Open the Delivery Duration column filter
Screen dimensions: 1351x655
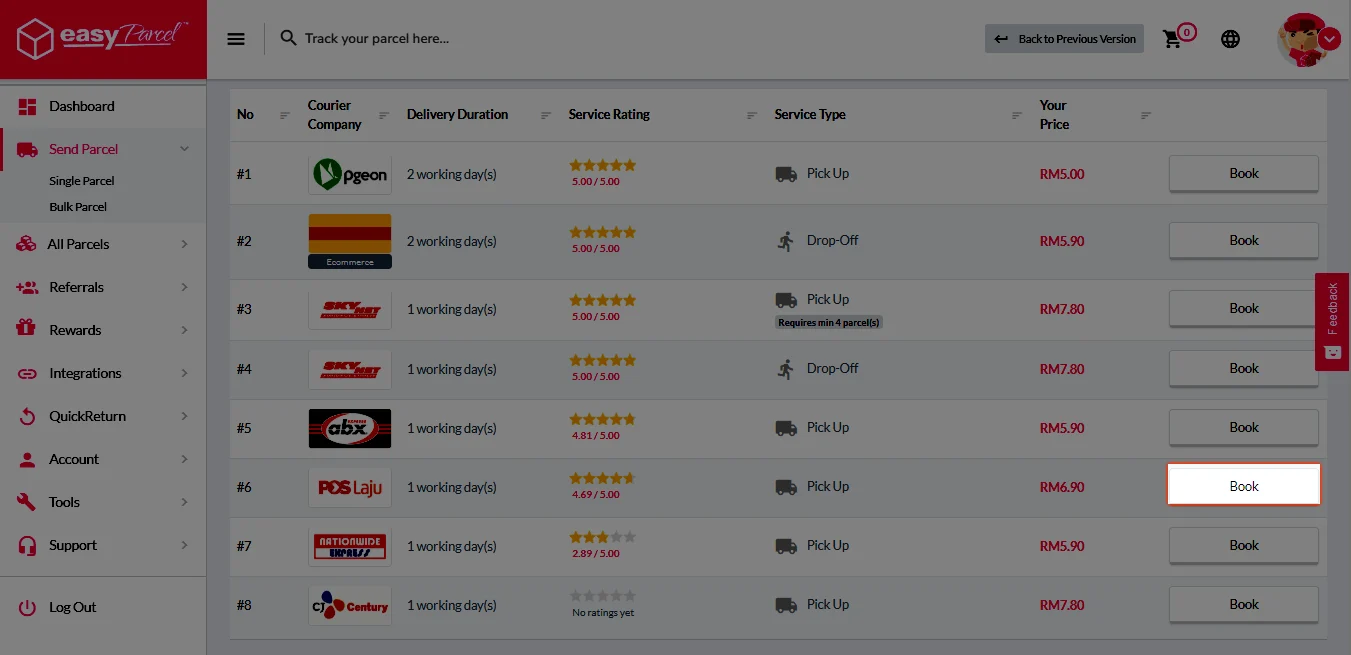(546, 115)
